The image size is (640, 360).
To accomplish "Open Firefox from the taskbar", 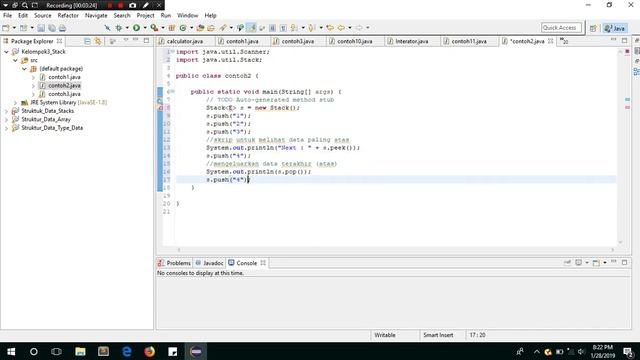I will pos(149,351).
